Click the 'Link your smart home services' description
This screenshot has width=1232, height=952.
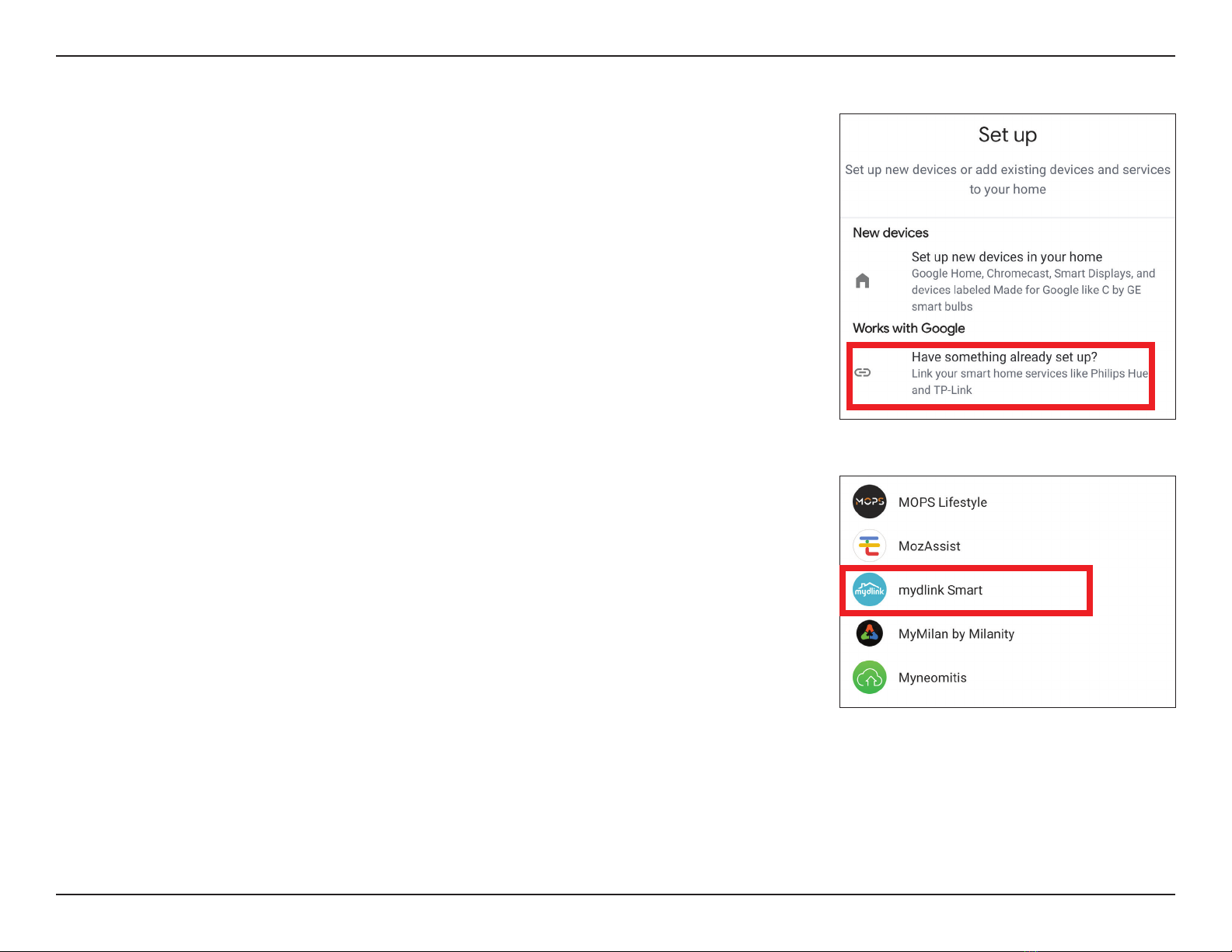[x=1030, y=382]
